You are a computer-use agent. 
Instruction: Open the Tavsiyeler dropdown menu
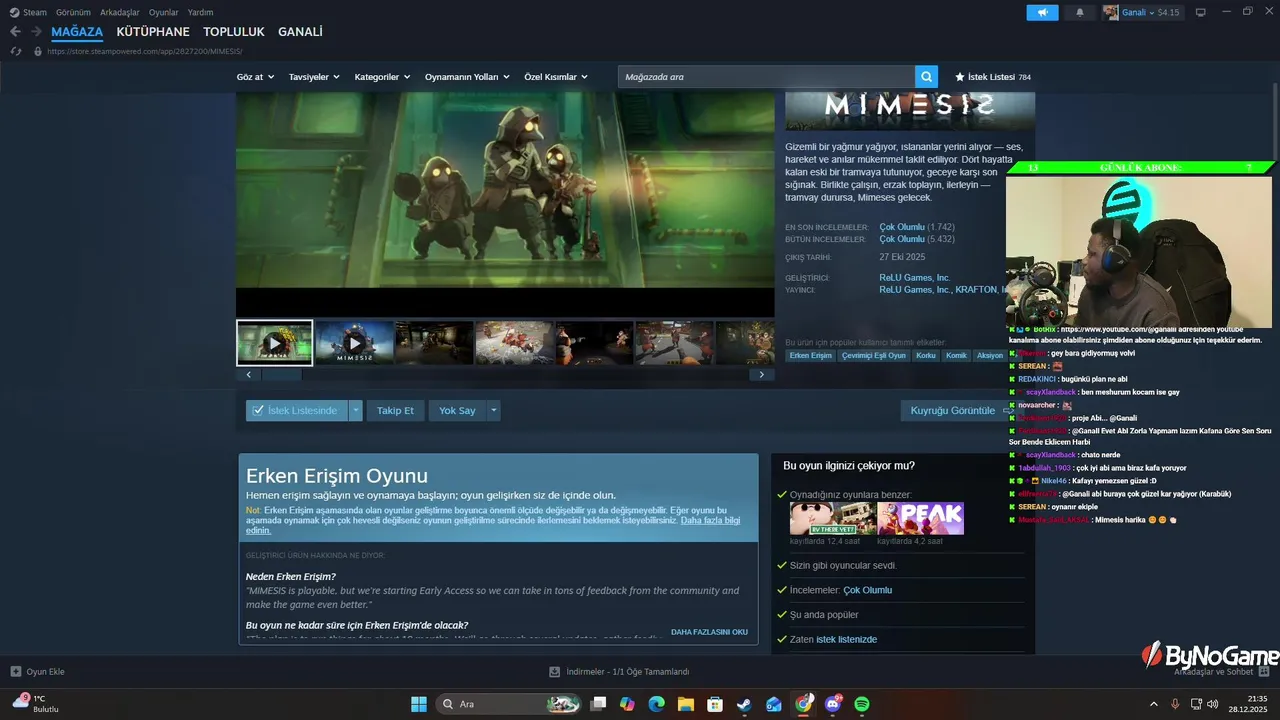click(x=314, y=77)
